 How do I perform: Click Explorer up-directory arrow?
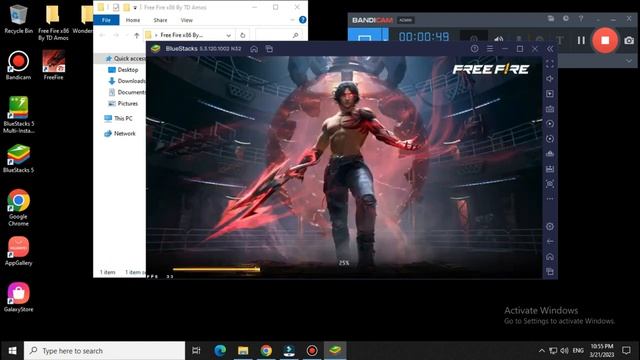[137, 35]
